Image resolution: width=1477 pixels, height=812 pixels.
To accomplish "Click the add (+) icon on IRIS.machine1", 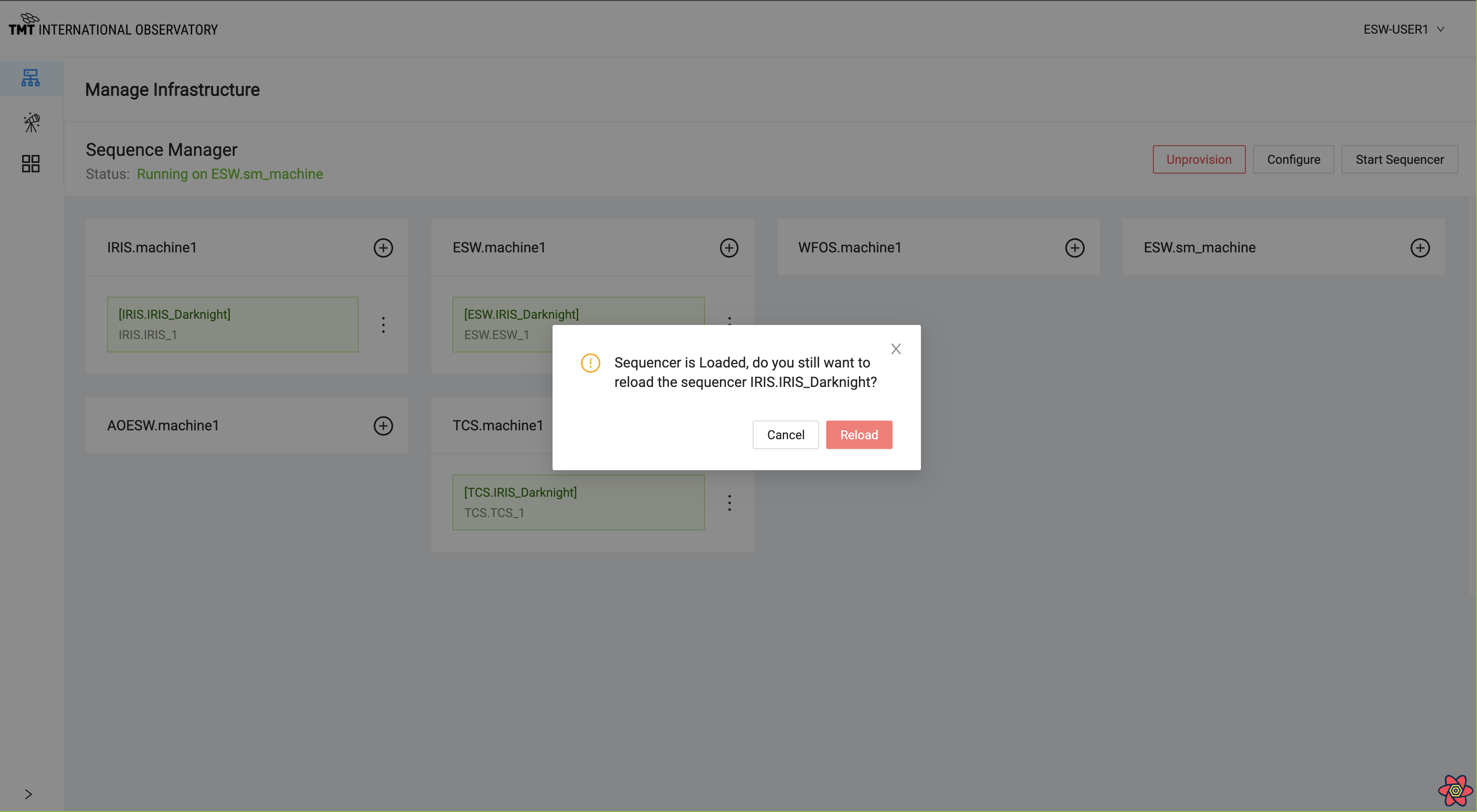I will click(382, 247).
